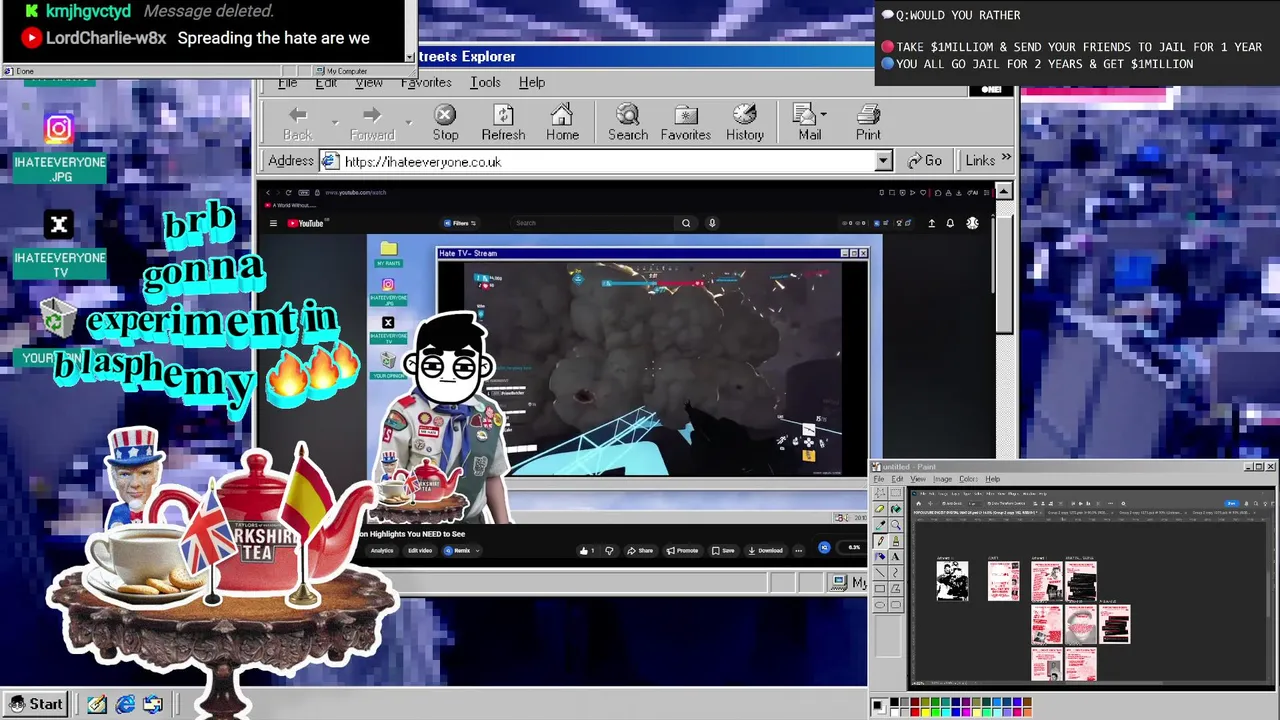Select the Fill bucket tool in Paint
This screenshot has width=1280, height=720.
pyautogui.click(x=896, y=509)
